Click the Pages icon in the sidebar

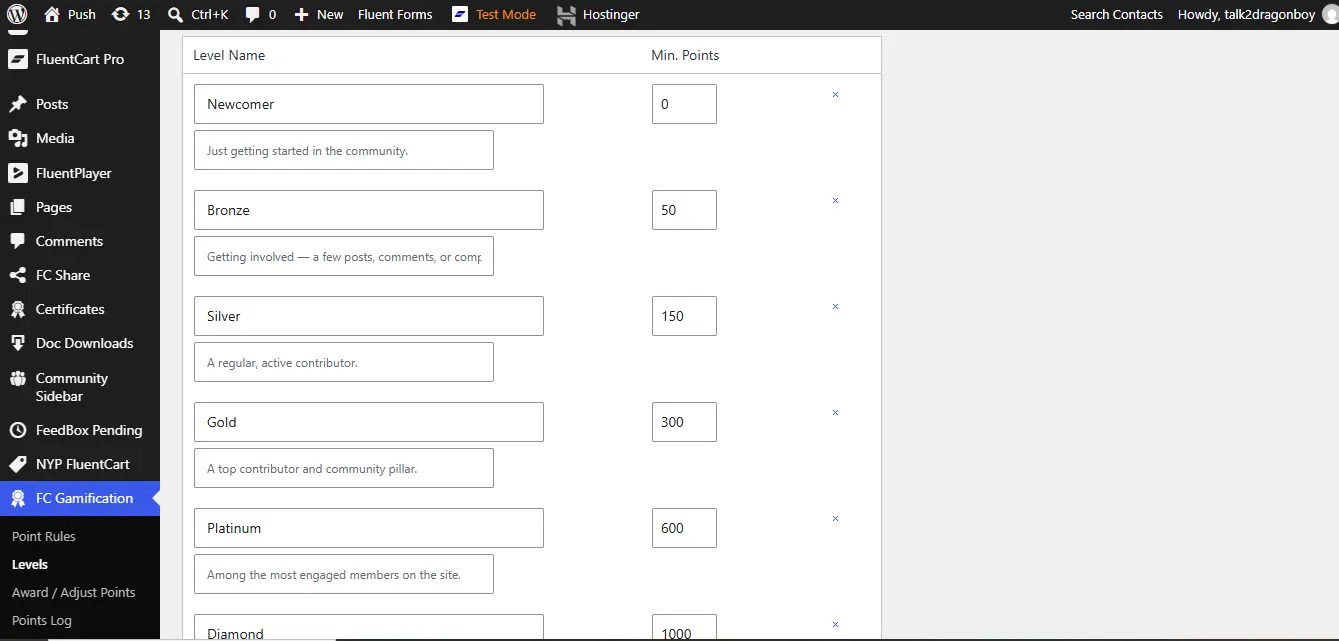pos(17,207)
